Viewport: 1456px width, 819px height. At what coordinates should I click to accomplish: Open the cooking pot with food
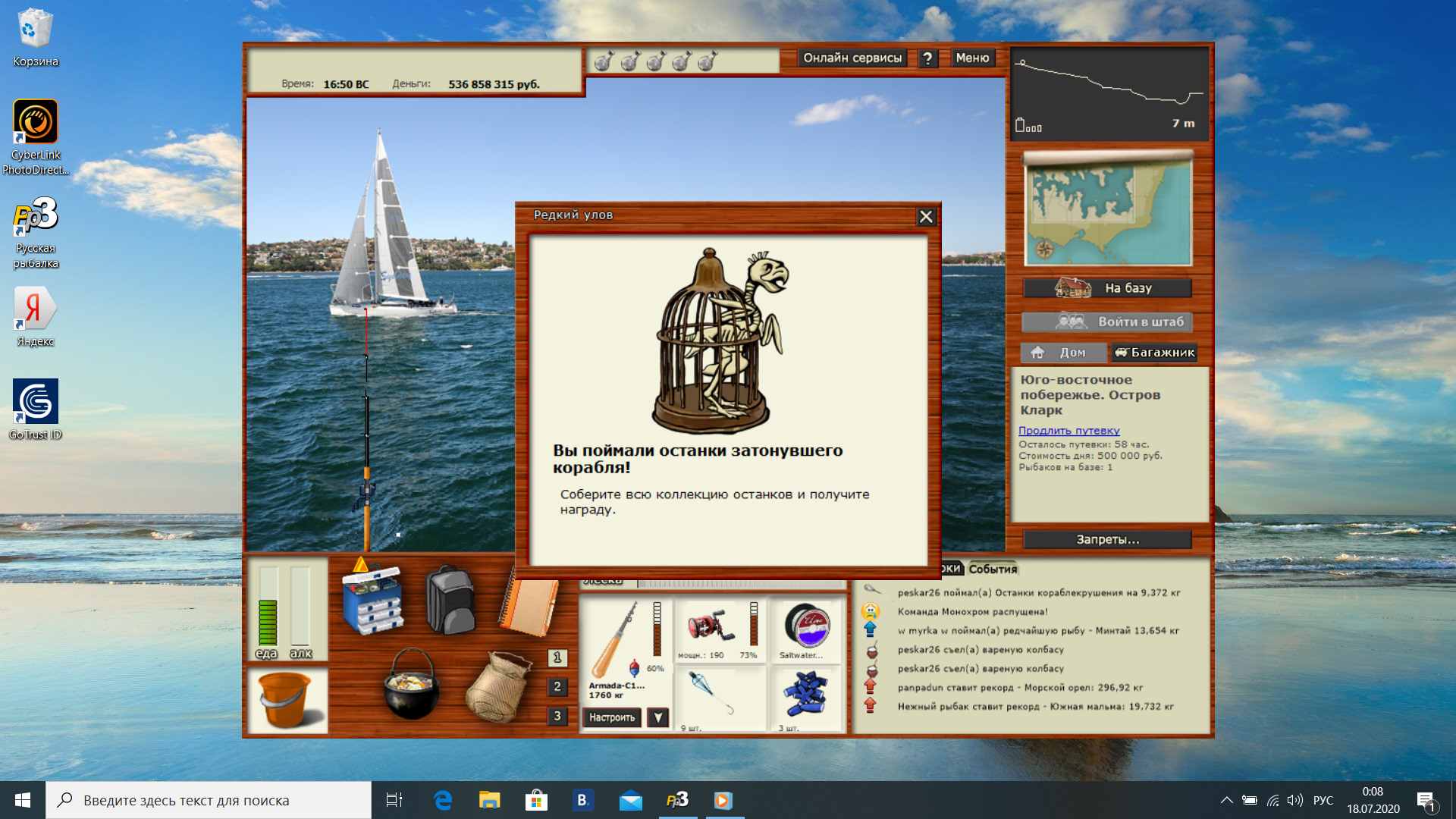tap(412, 685)
